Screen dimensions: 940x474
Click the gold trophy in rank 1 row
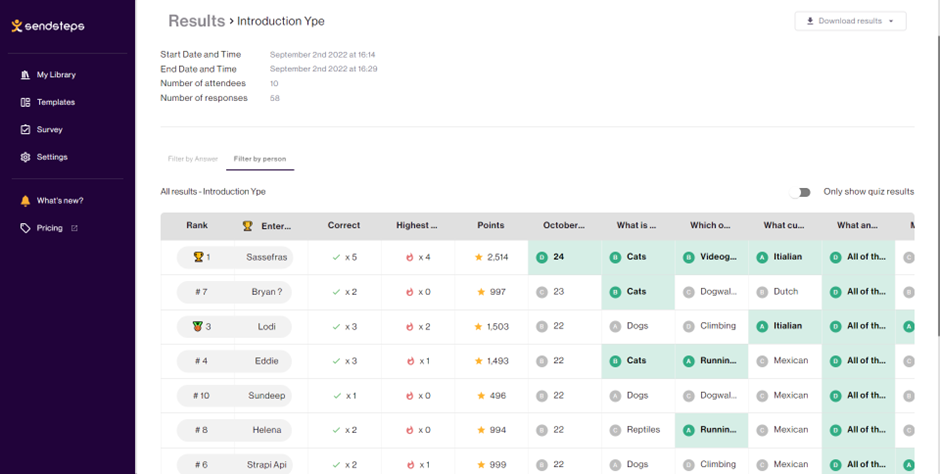tap(198, 256)
